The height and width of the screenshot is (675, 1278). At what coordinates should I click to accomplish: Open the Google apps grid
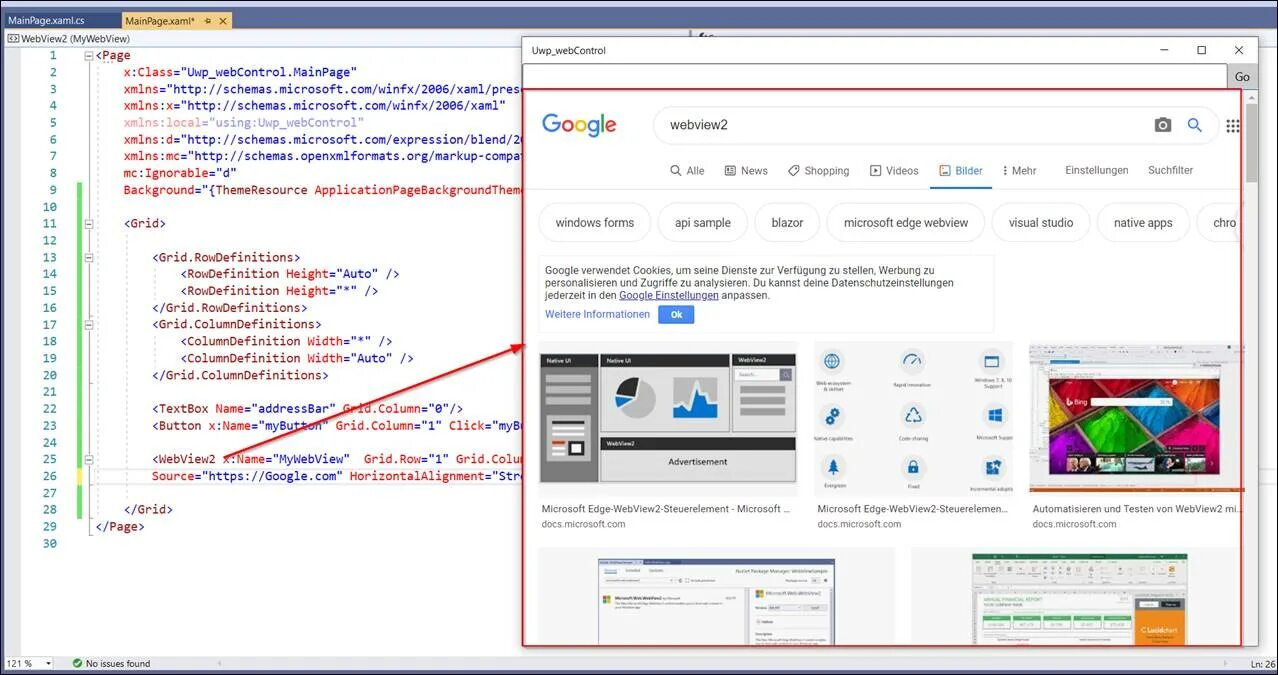[x=1233, y=126]
